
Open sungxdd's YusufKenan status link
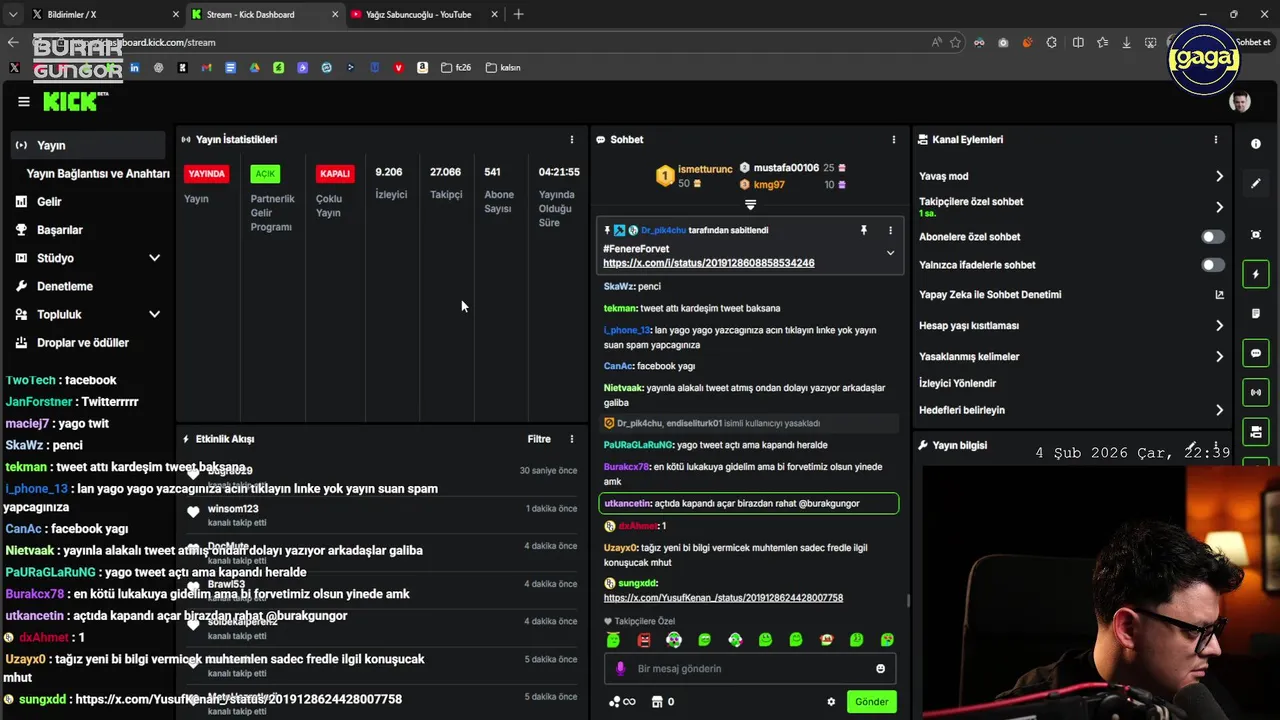(x=723, y=598)
